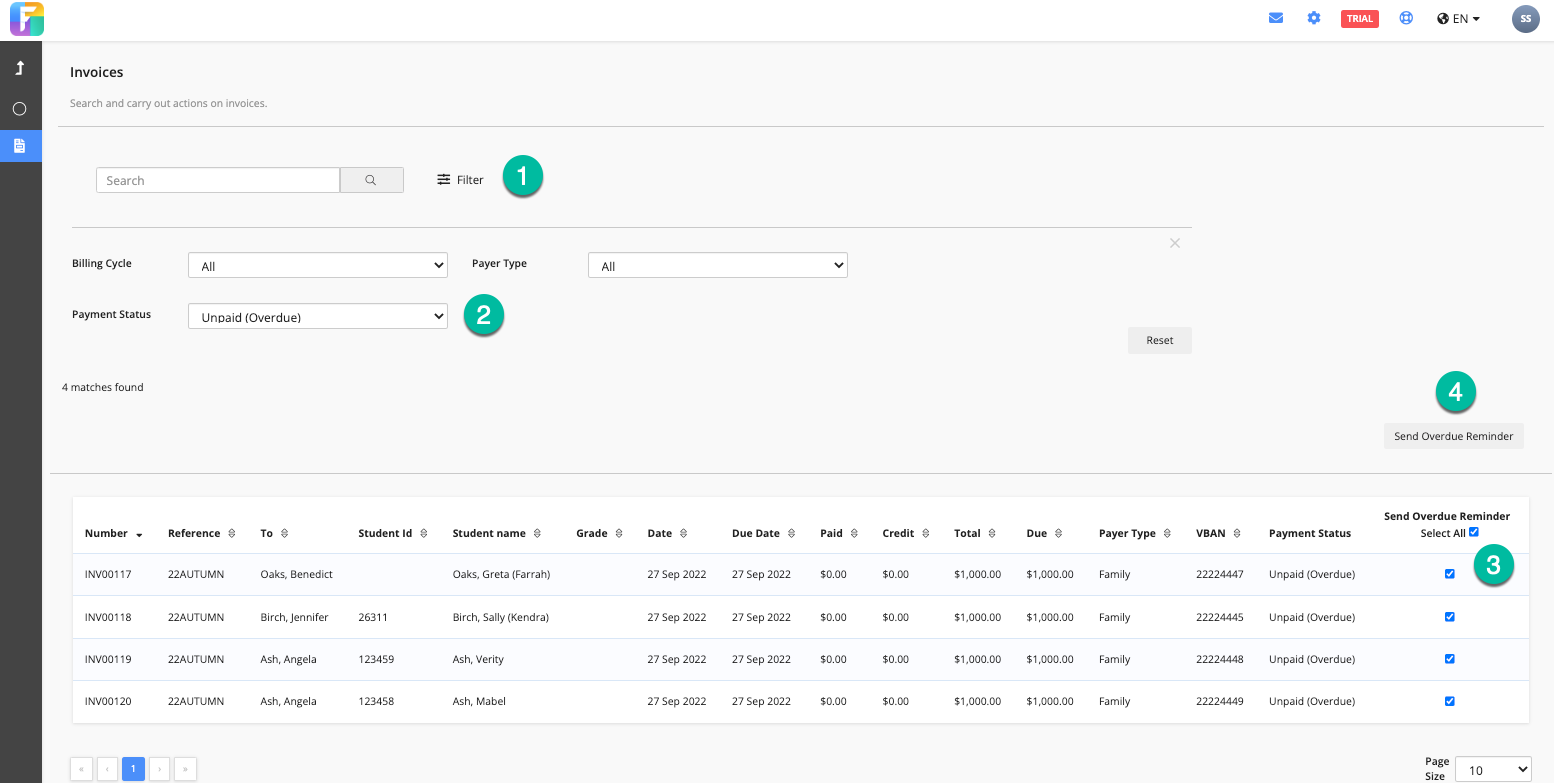Close the filter panel with X icon
The width and height of the screenshot is (1554, 783).
point(1175,243)
